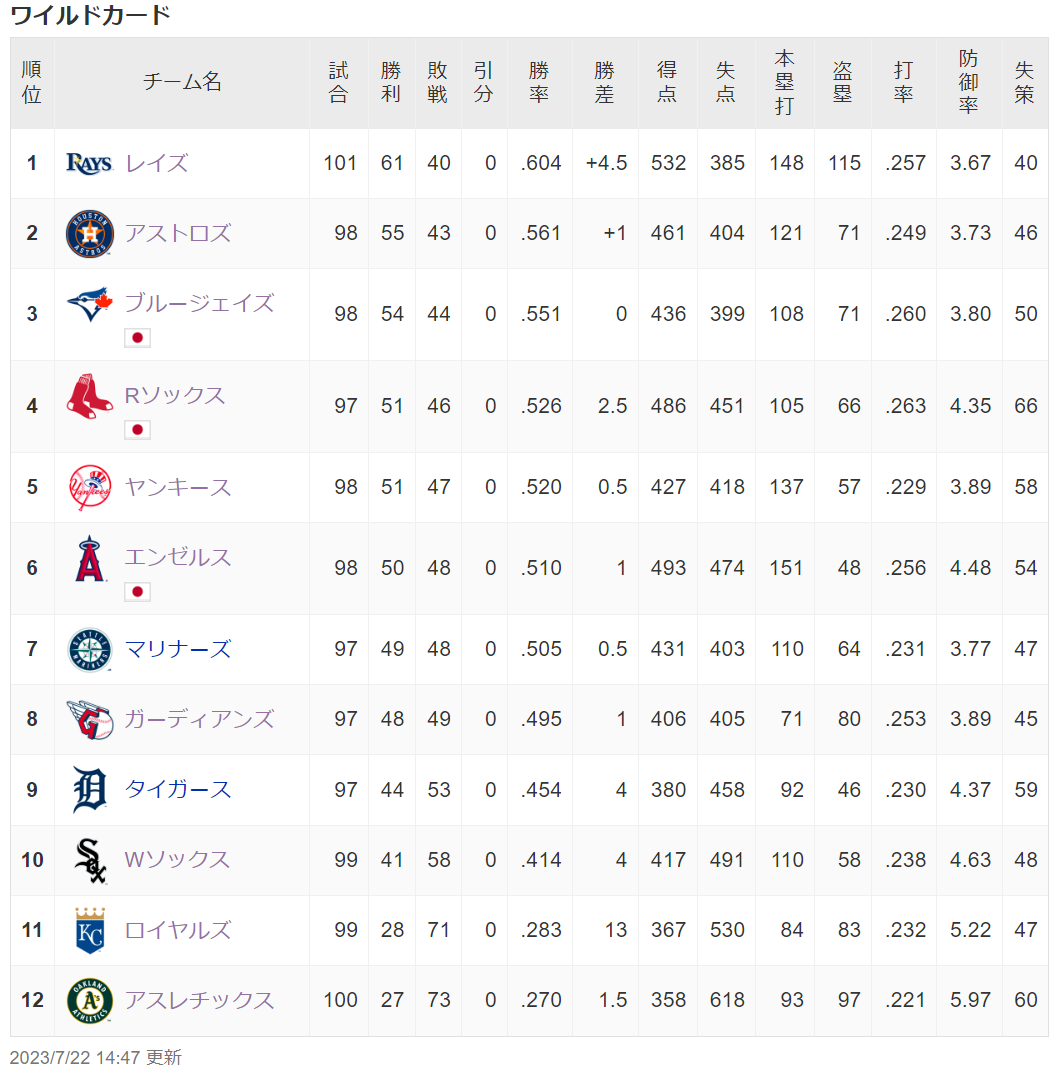Click the Red Sox socks logo
Image resolution: width=1059 pixels, height=1071 pixels.
90,396
